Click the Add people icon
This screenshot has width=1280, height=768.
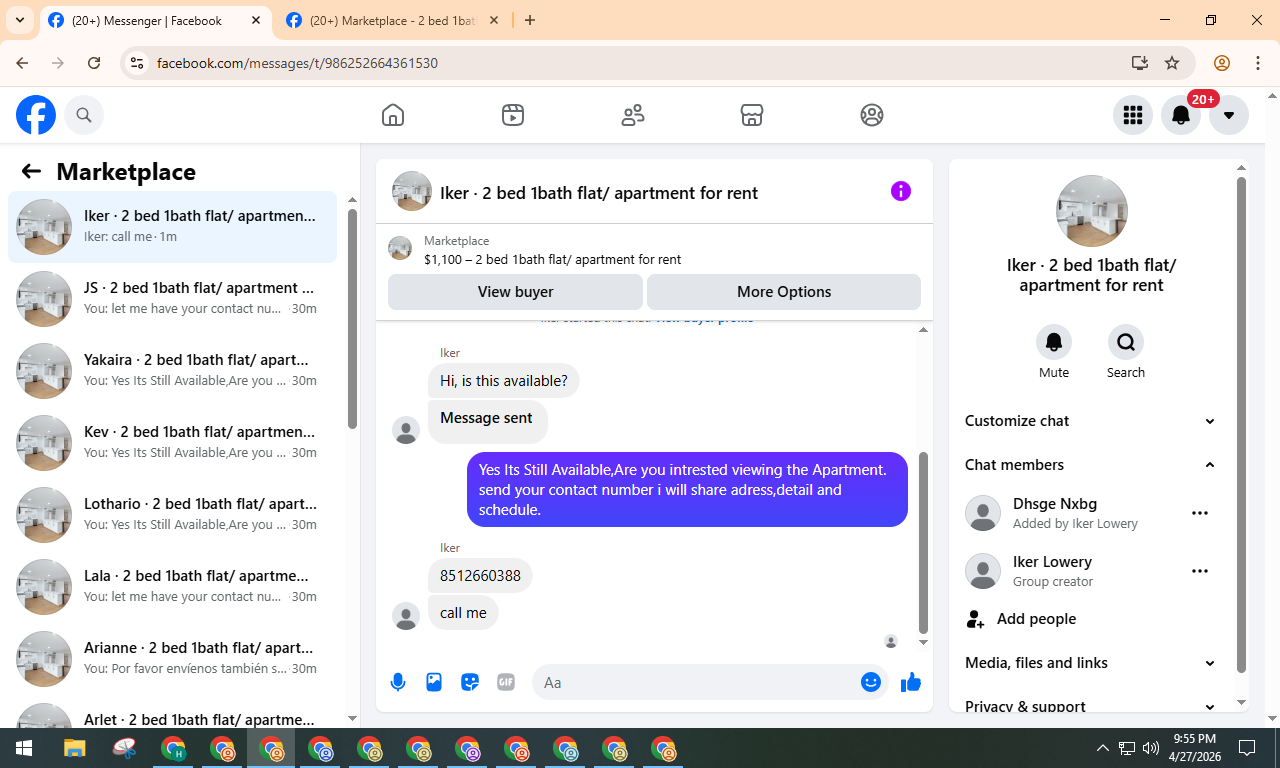point(975,619)
